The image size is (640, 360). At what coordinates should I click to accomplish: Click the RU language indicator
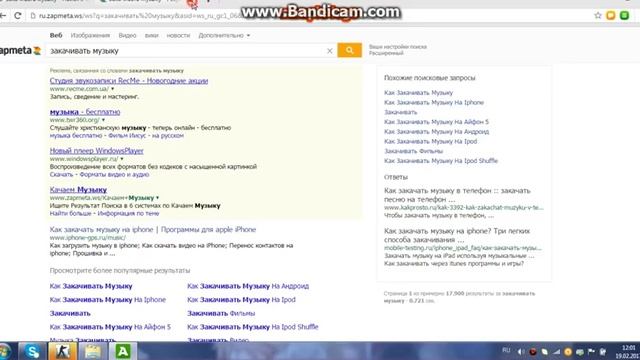point(506,350)
